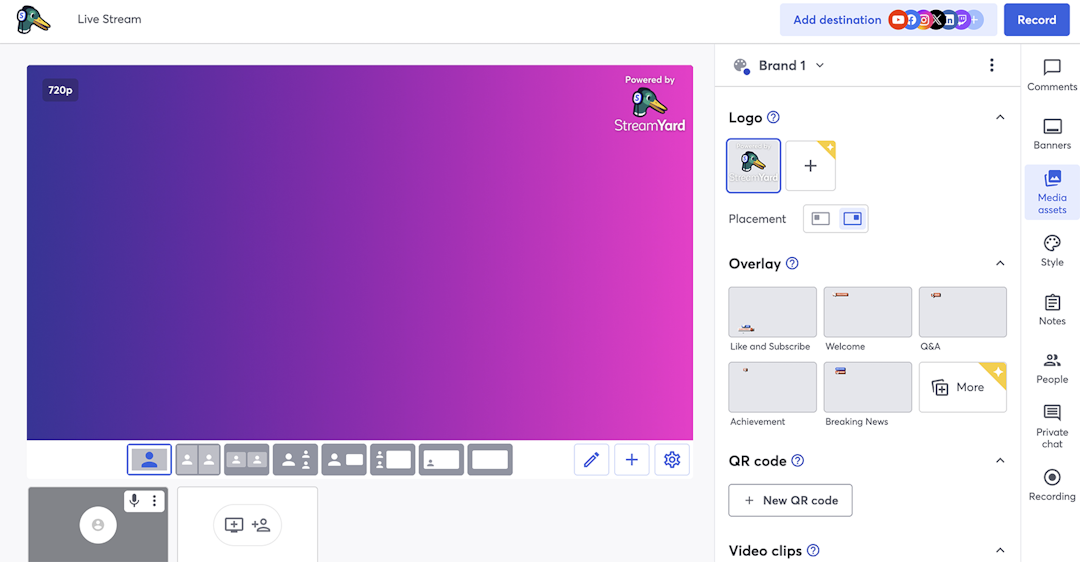1080x562 pixels.
Task: Click the Live Stream title text
Action: coord(110,19)
